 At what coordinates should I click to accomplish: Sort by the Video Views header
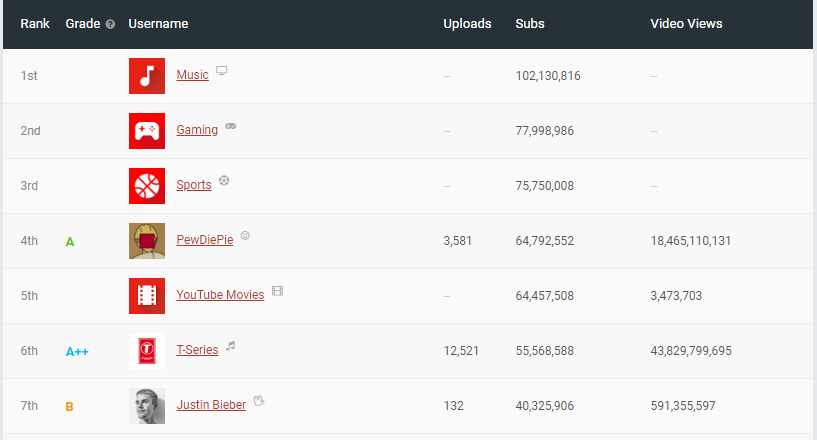[x=686, y=24]
